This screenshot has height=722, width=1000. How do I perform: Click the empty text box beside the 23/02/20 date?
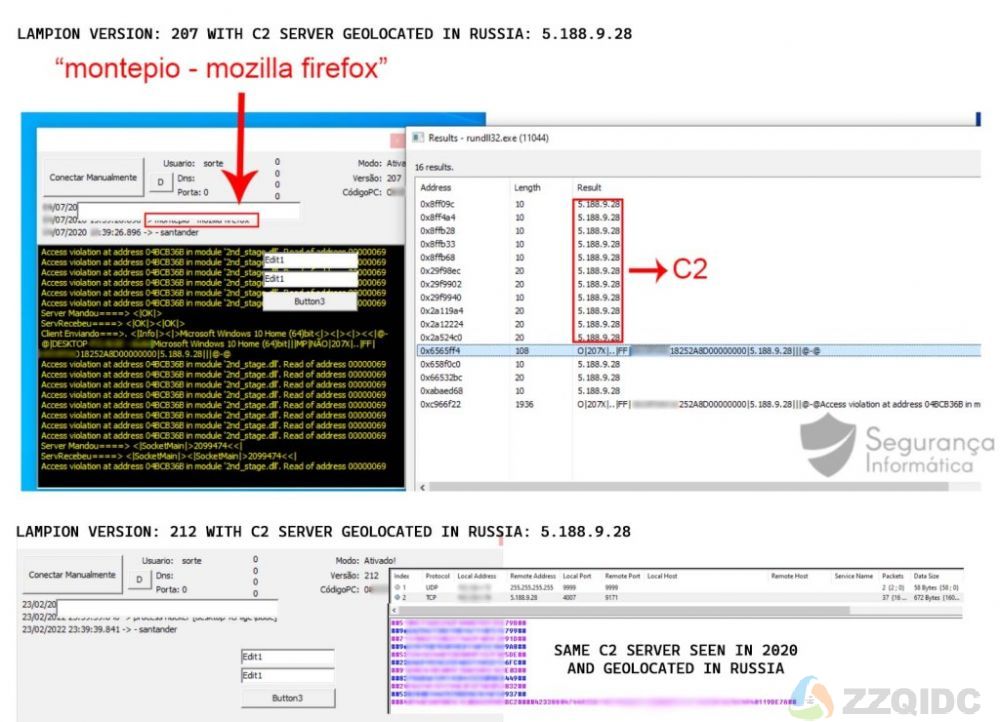tap(166, 606)
